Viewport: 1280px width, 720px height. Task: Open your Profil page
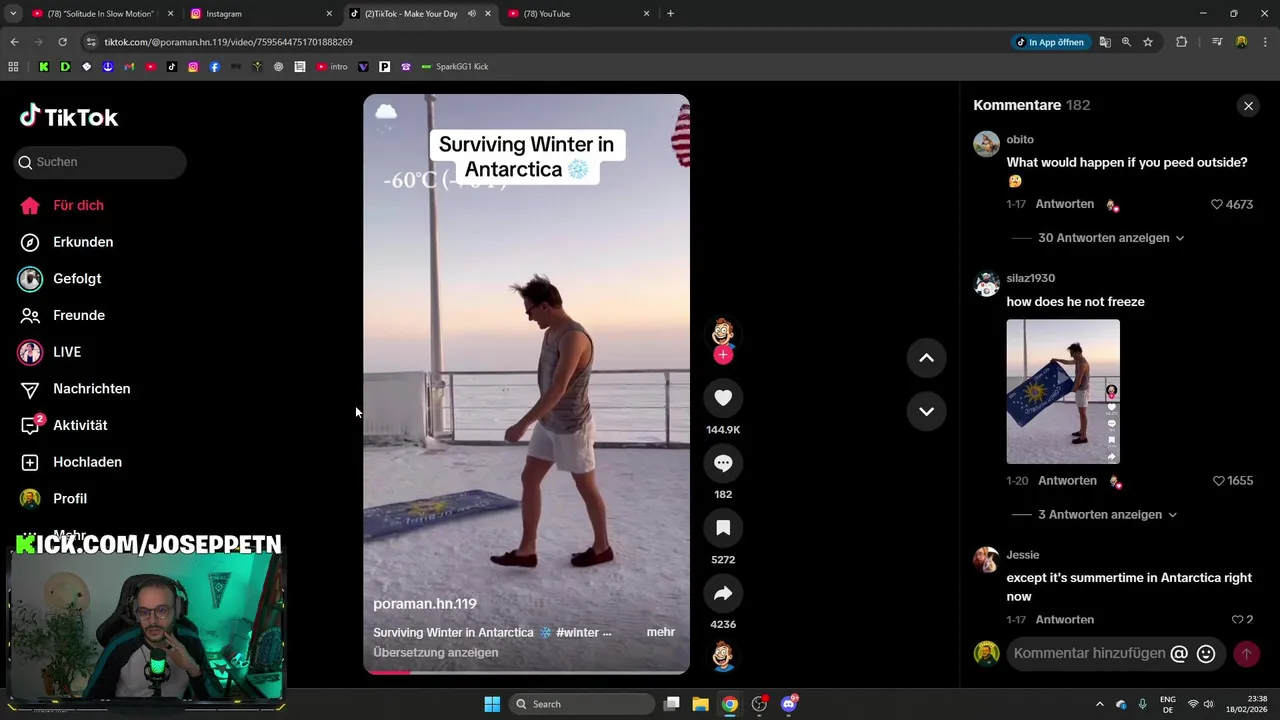[x=54, y=498]
